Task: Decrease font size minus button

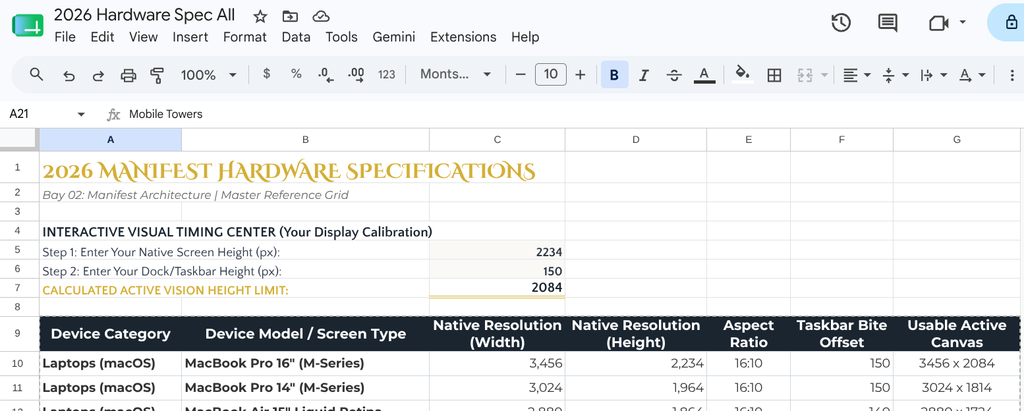Action: (x=520, y=74)
